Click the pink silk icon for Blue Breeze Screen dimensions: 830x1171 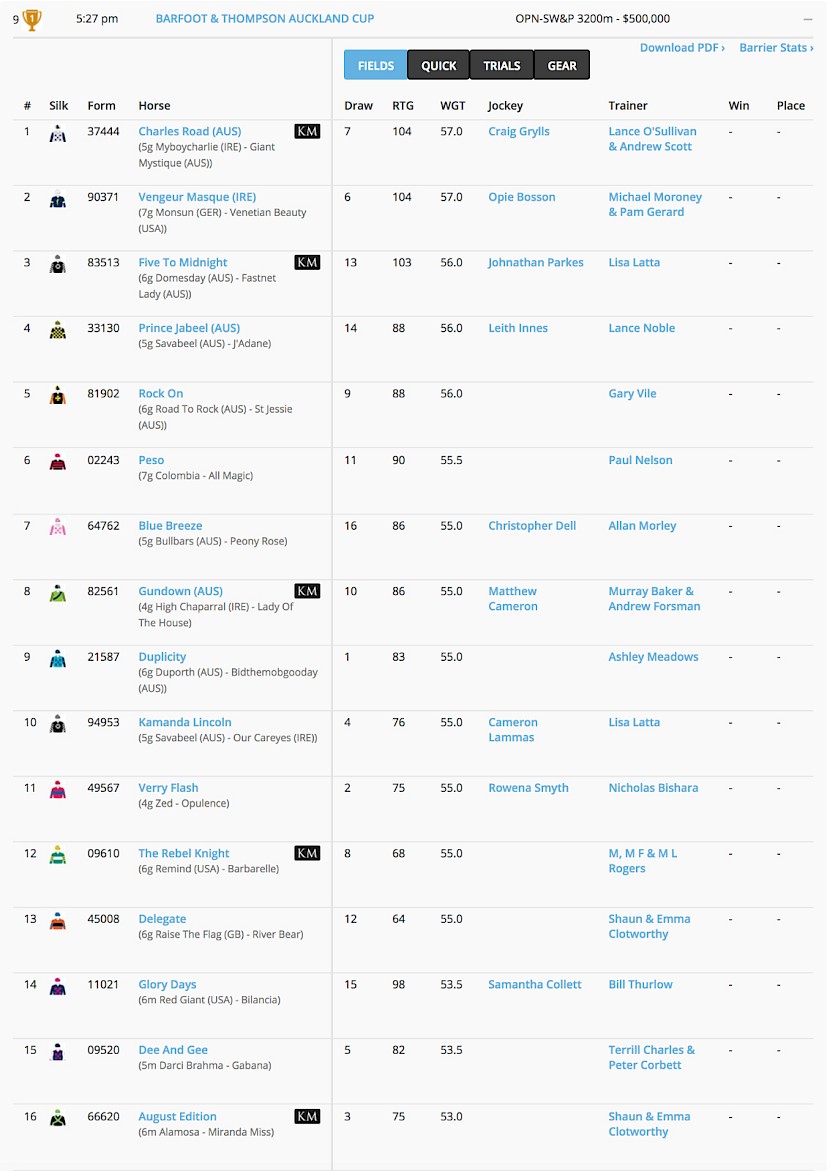tap(58, 528)
